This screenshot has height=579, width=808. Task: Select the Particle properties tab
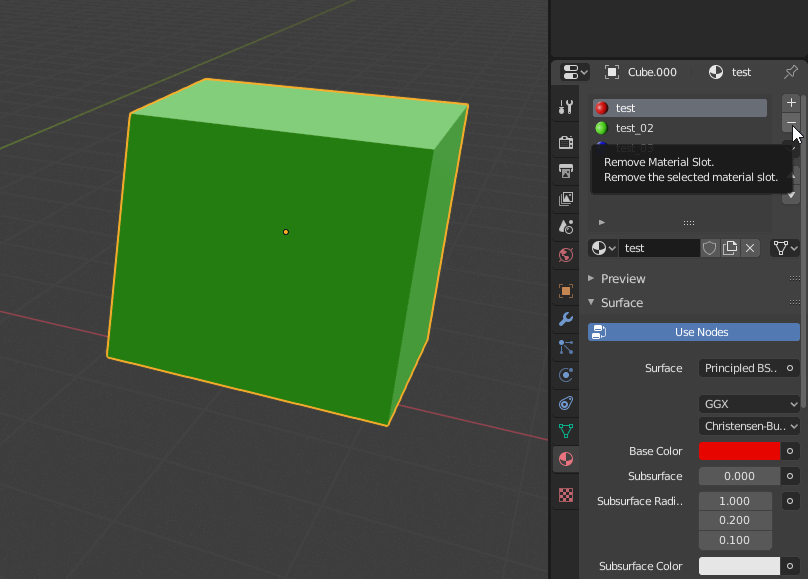point(566,347)
